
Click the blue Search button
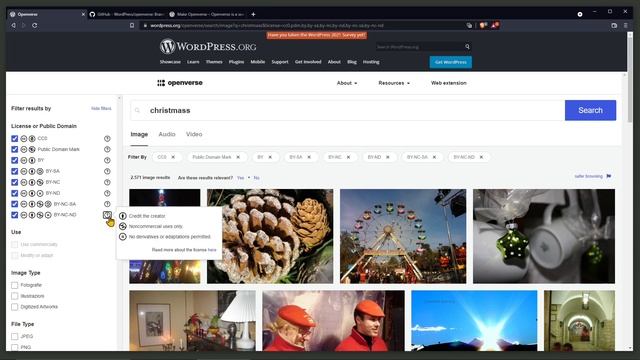(590, 110)
